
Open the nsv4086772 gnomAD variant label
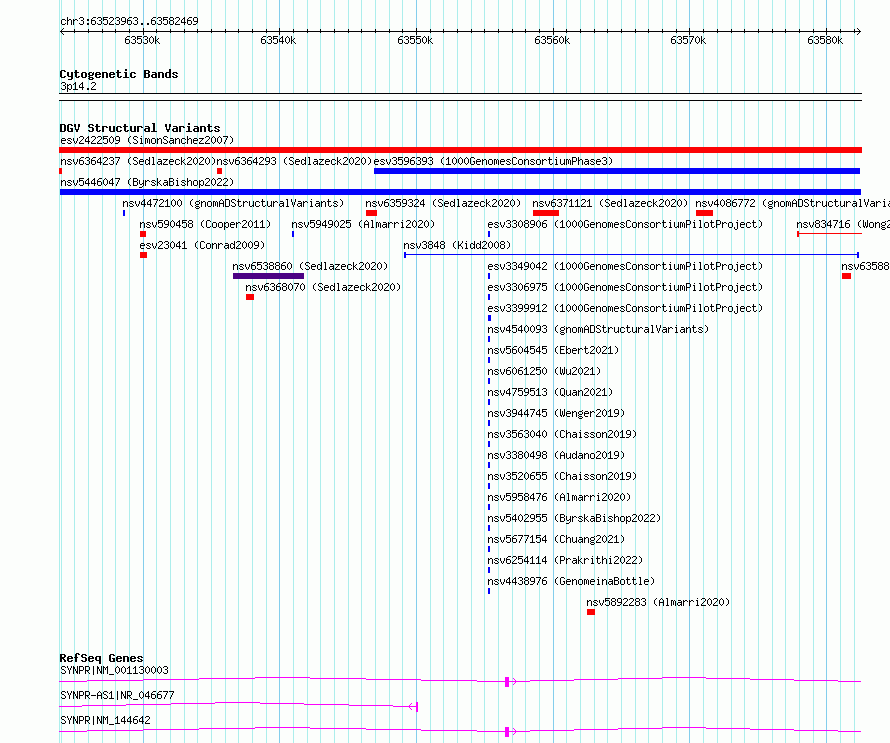point(792,203)
